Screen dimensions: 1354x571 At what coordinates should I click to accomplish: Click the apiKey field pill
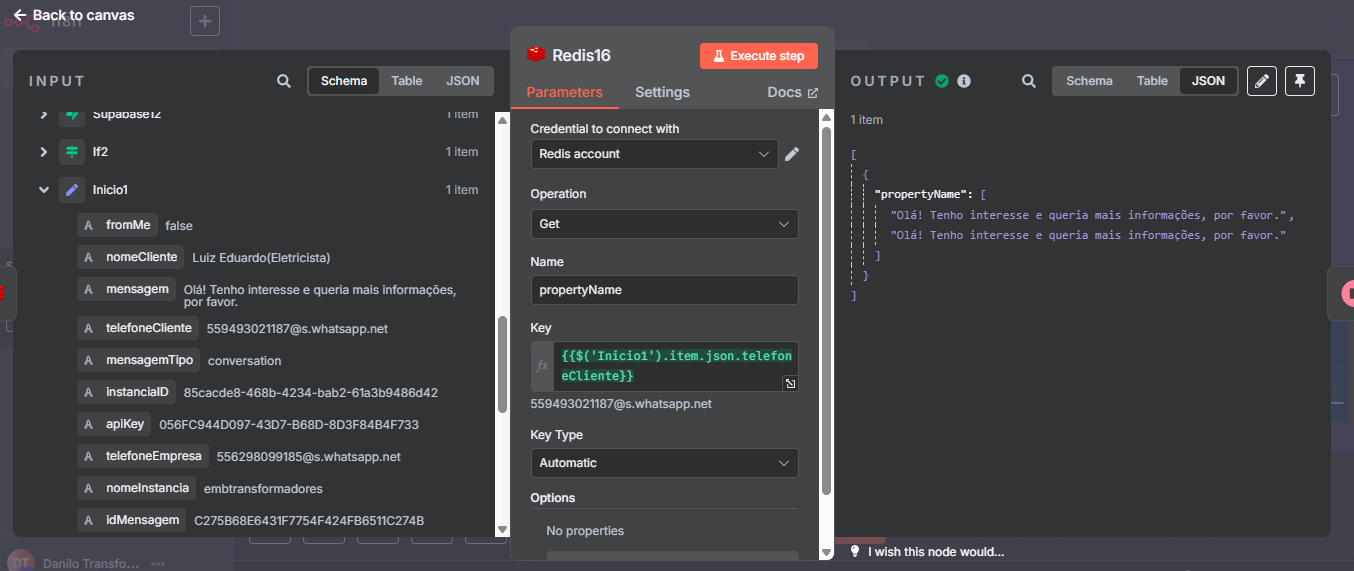point(115,424)
